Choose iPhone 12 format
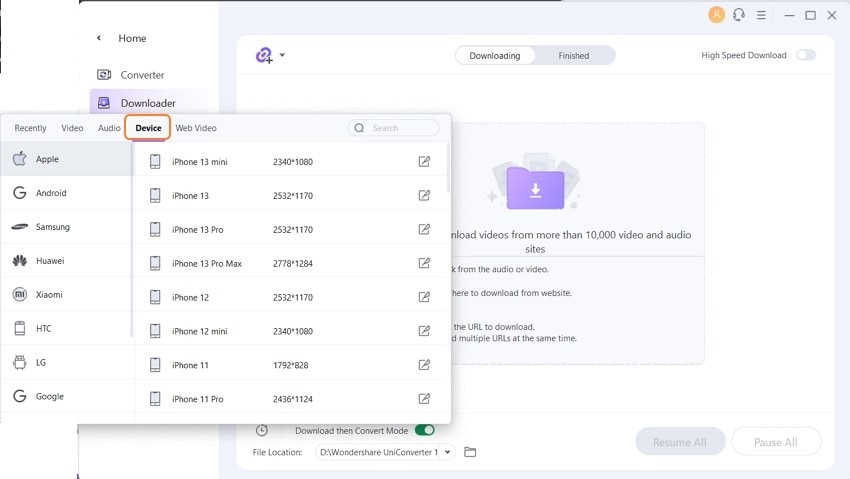Image resolution: width=850 pixels, height=479 pixels. tap(291, 297)
